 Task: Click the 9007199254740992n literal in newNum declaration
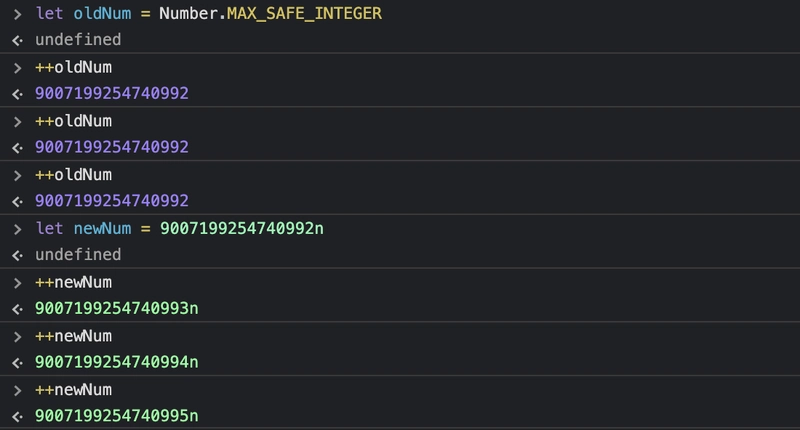pyautogui.click(x=242, y=229)
